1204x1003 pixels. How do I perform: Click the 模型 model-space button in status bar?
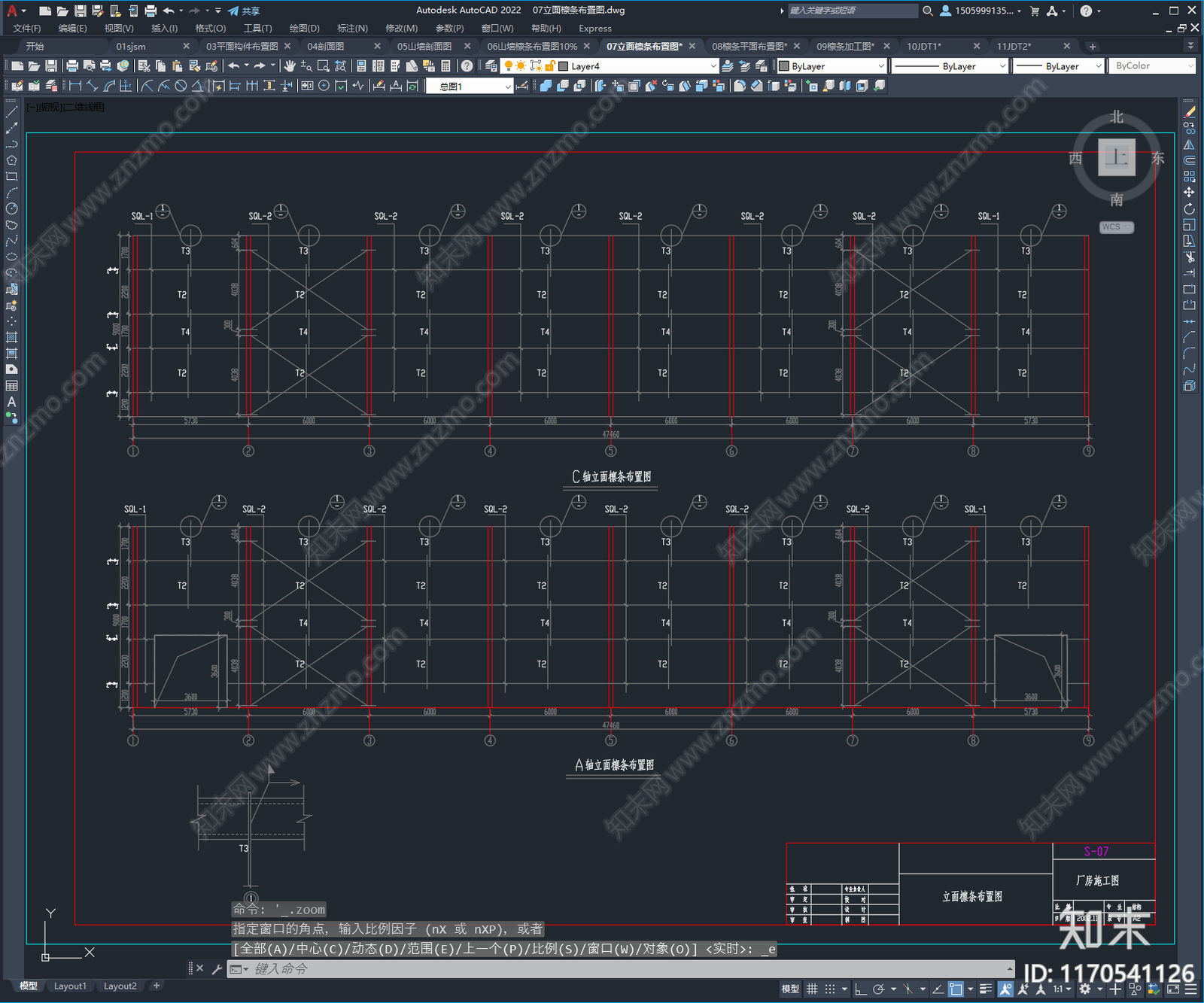790,989
